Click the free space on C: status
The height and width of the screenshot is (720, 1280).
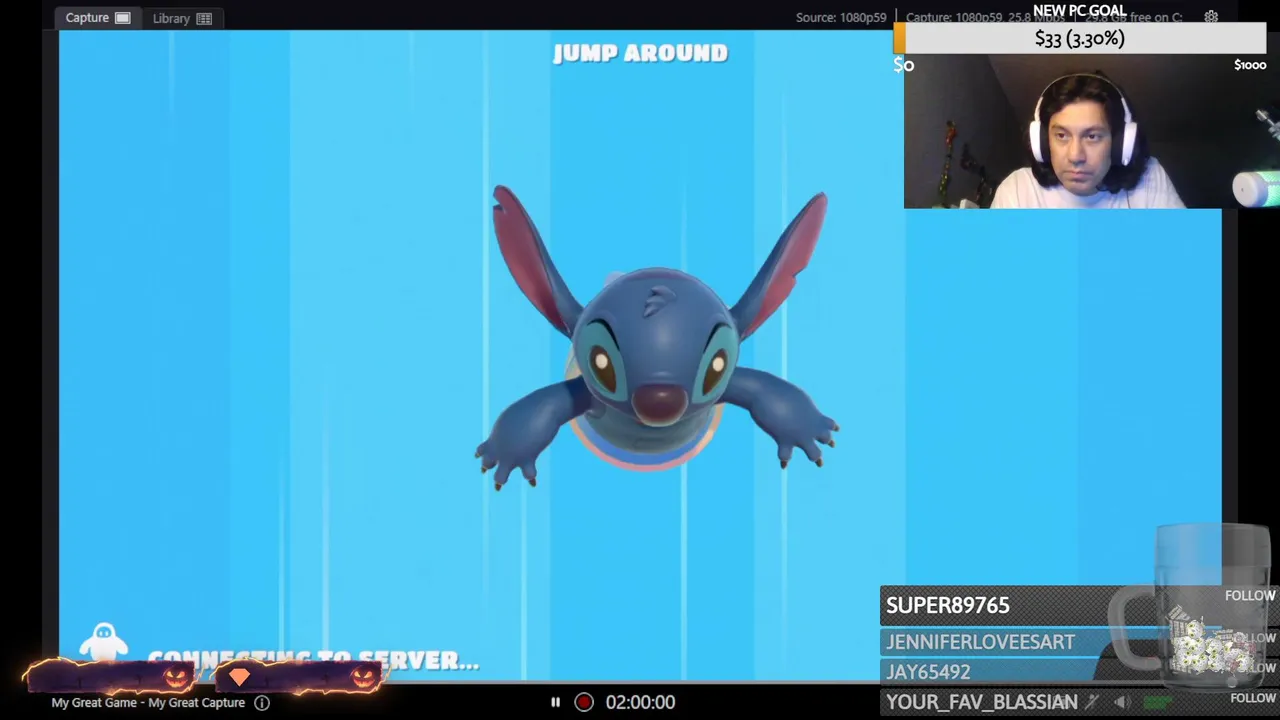pyautogui.click(x=1134, y=17)
